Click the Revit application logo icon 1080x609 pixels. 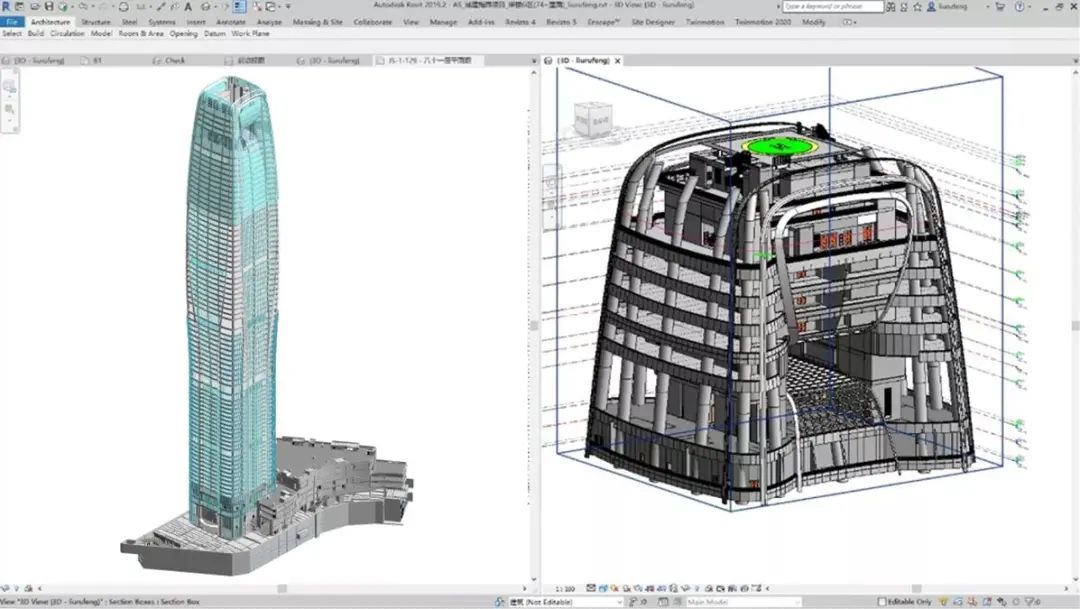click(x=7, y=7)
